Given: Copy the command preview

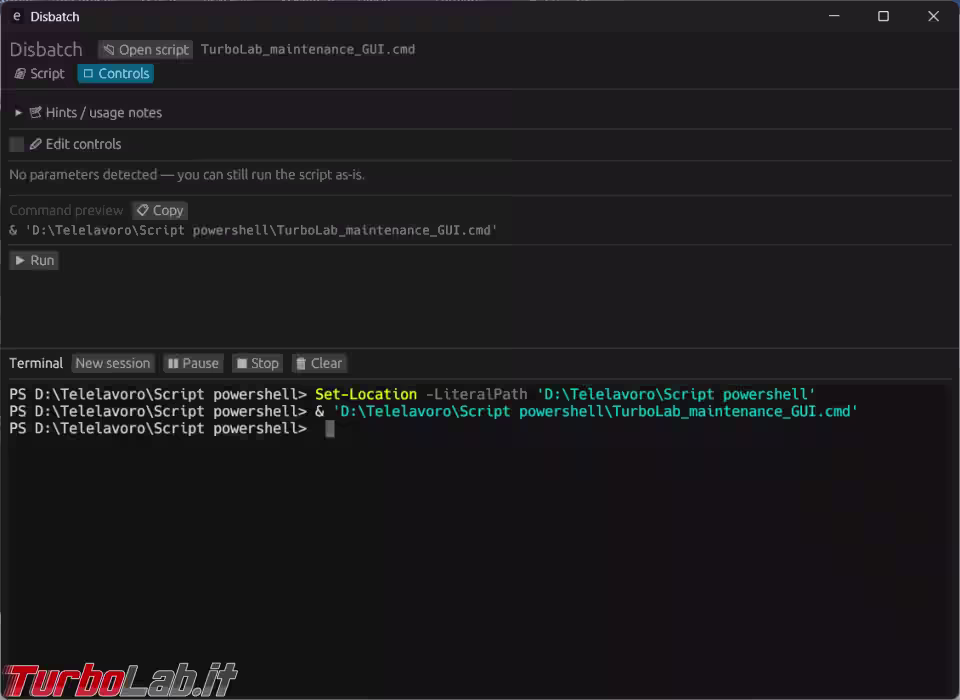Looking at the screenshot, I should coord(160,211).
